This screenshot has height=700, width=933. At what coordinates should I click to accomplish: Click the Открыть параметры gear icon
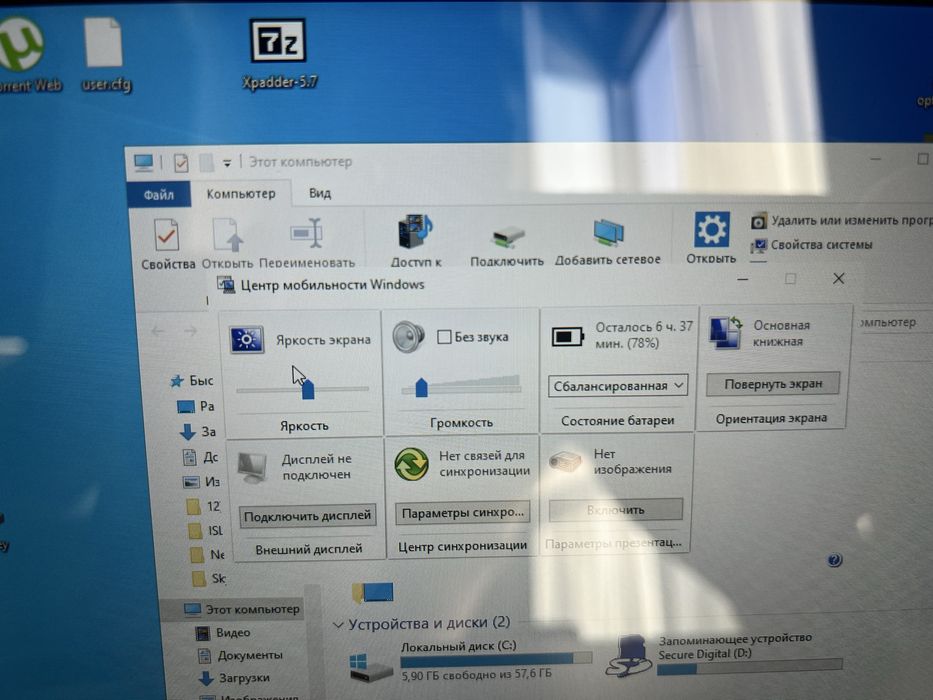point(711,229)
